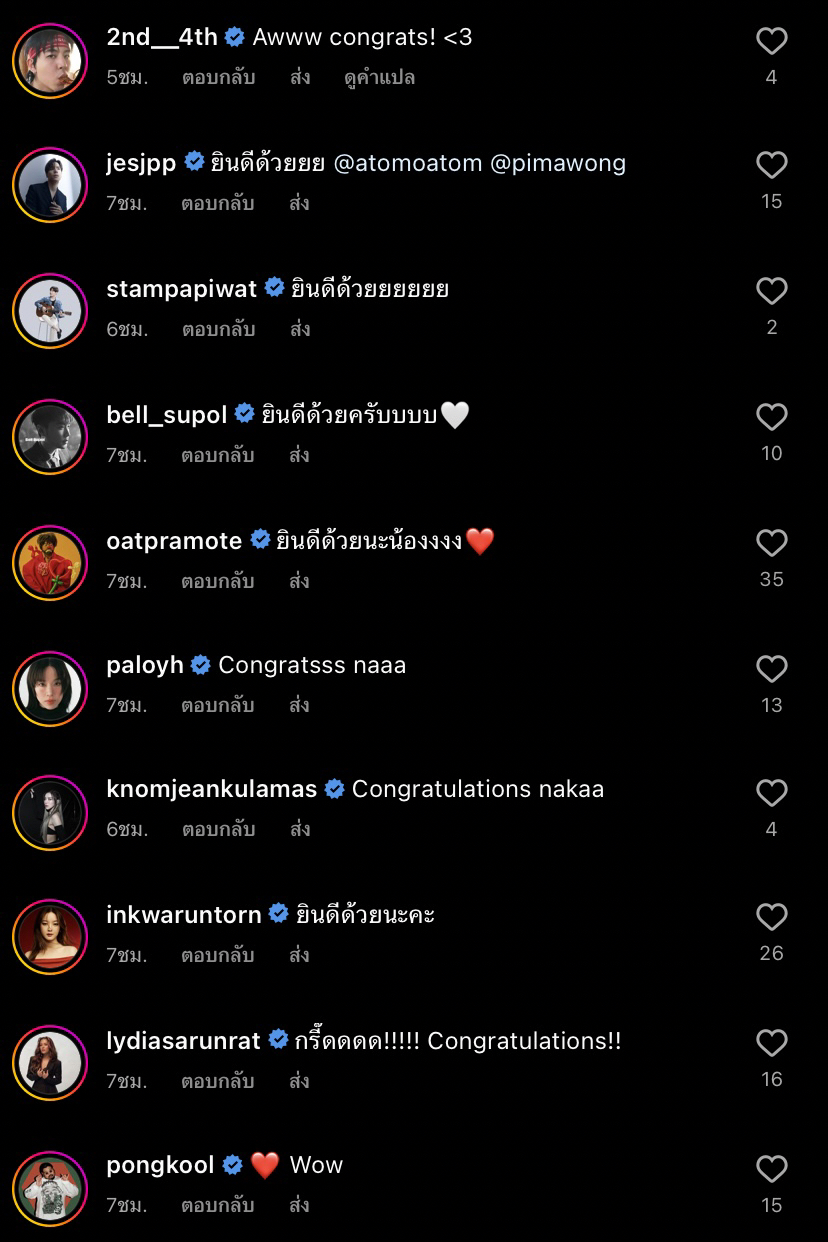Tap the heart on jesjpp's comment
This screenshot has width=828, height=1242.
pyautogui.click(x=771, y=165)
